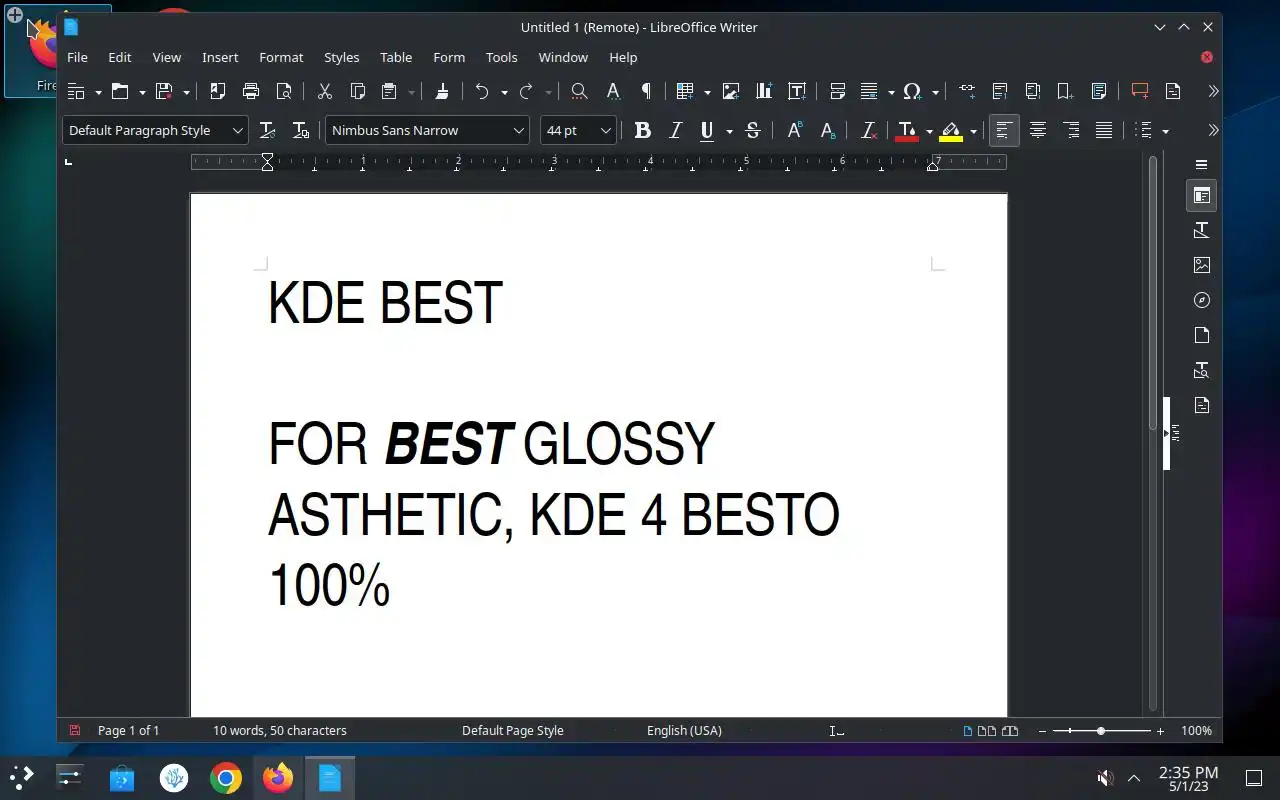The height and width of the screenshot is (800, 1280).
Task: Export the document as PDF
Action: click(x=217, y=91)
